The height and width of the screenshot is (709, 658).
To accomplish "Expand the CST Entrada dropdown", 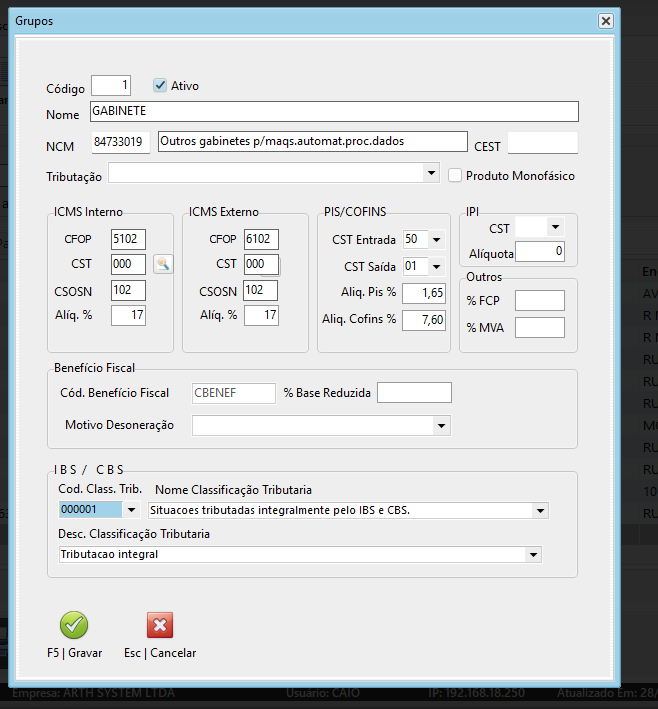I will coord(437,239).
